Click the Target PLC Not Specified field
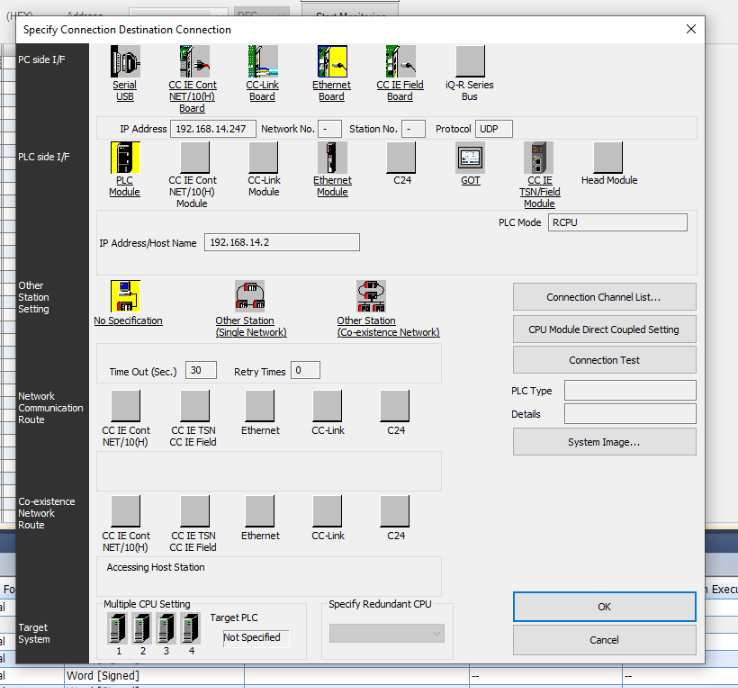Viewport: 738px width, 688px height. point(256,638)
